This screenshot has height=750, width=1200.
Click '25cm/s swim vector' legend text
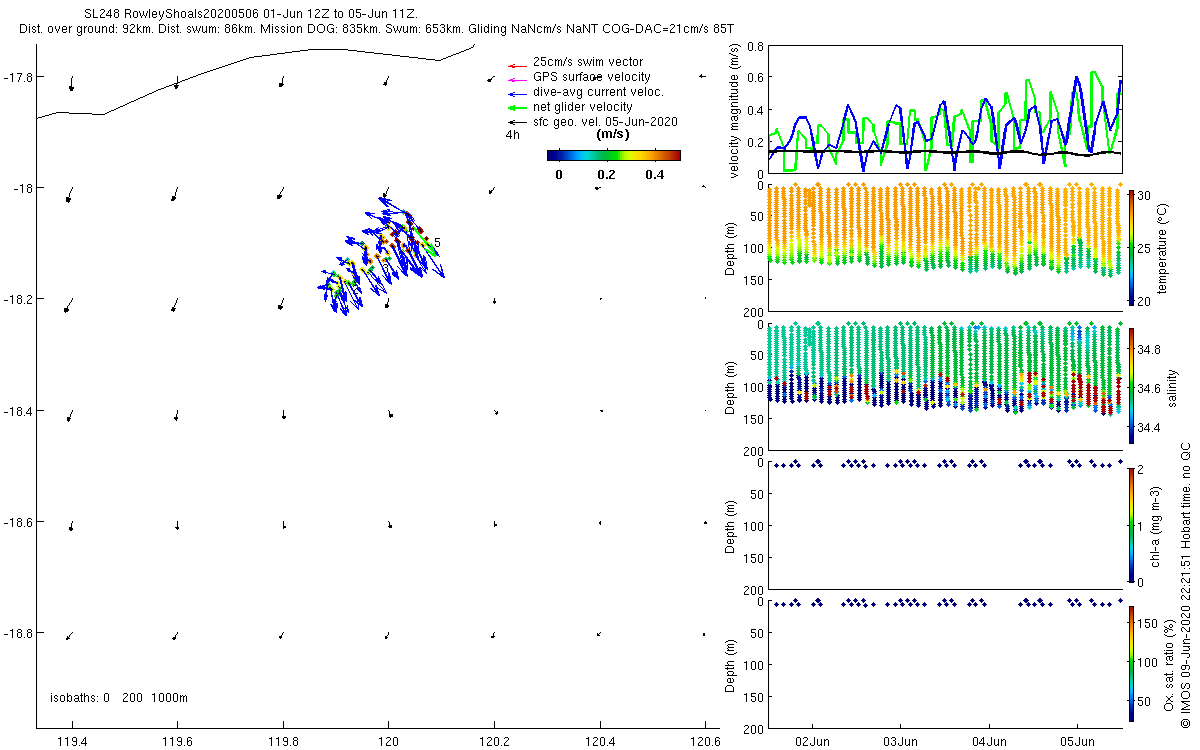[x=587, y=62]
